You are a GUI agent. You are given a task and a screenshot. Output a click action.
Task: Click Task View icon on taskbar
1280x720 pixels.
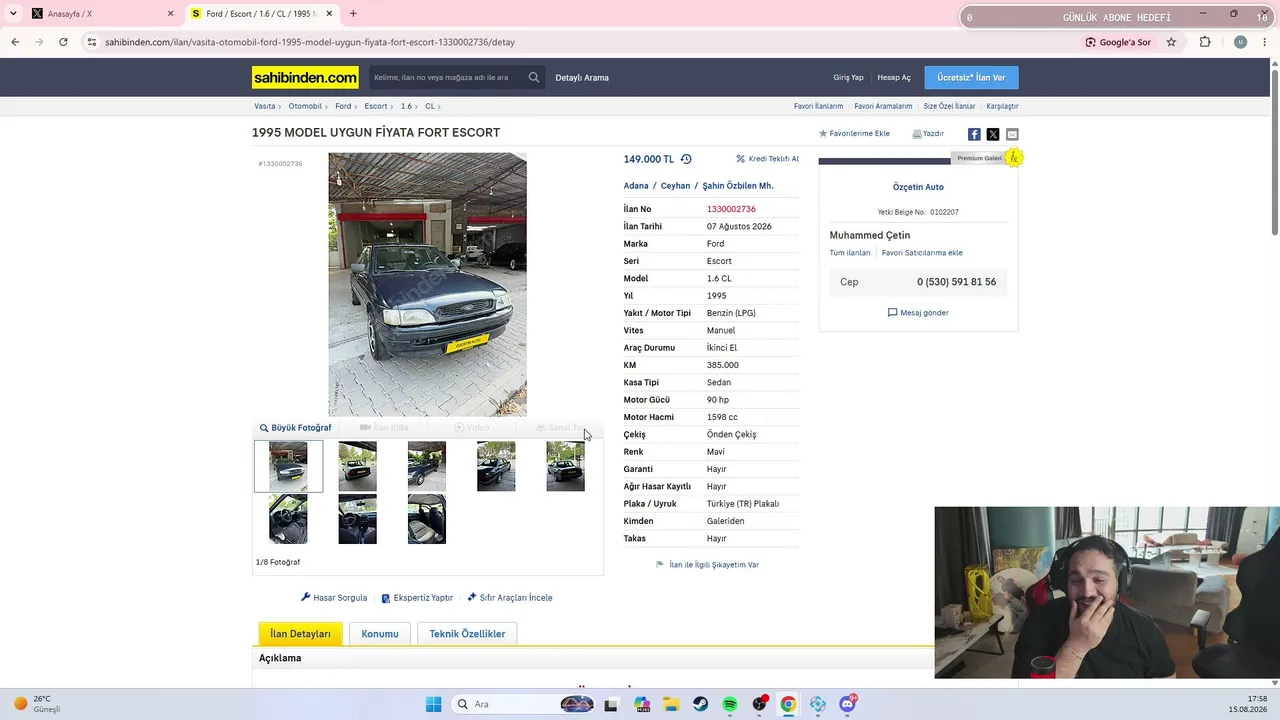tap(611, 704)
